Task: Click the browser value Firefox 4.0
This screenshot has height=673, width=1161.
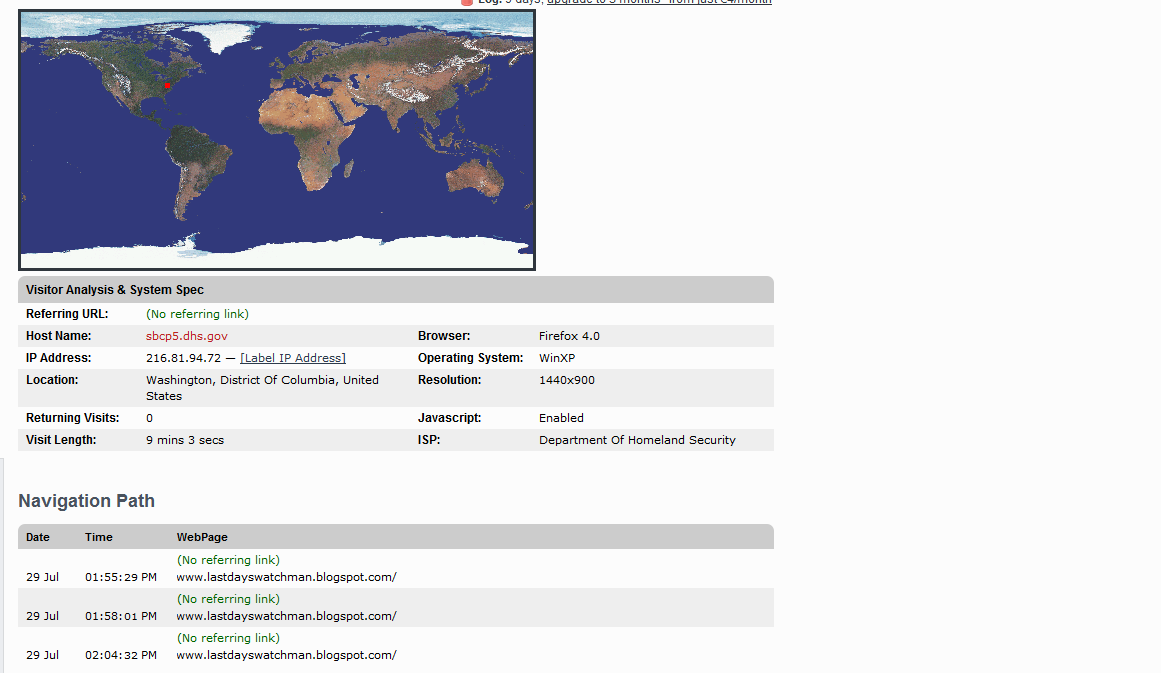Action: (569, 336)
